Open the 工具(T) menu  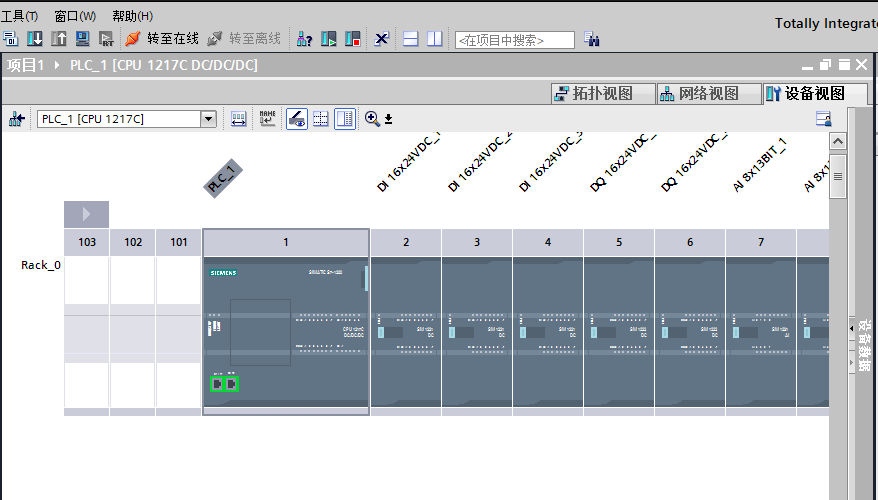coord(19,16)
